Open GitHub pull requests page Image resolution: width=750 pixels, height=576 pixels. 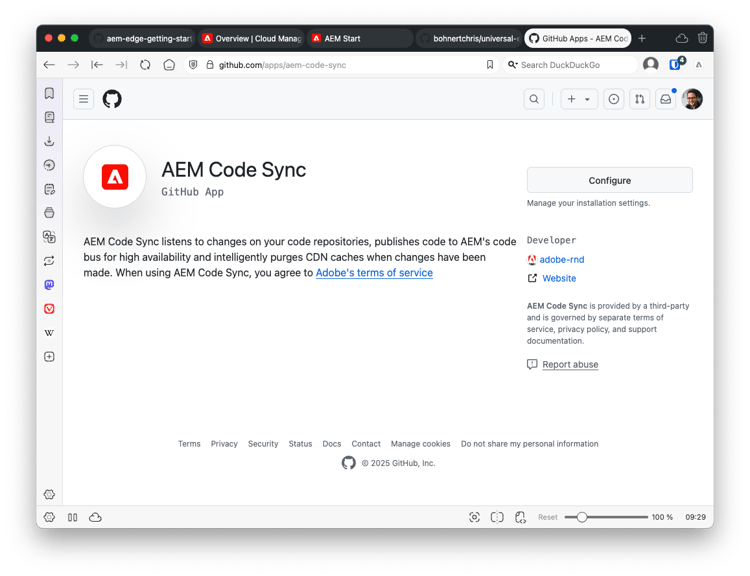tap(640, 99)
